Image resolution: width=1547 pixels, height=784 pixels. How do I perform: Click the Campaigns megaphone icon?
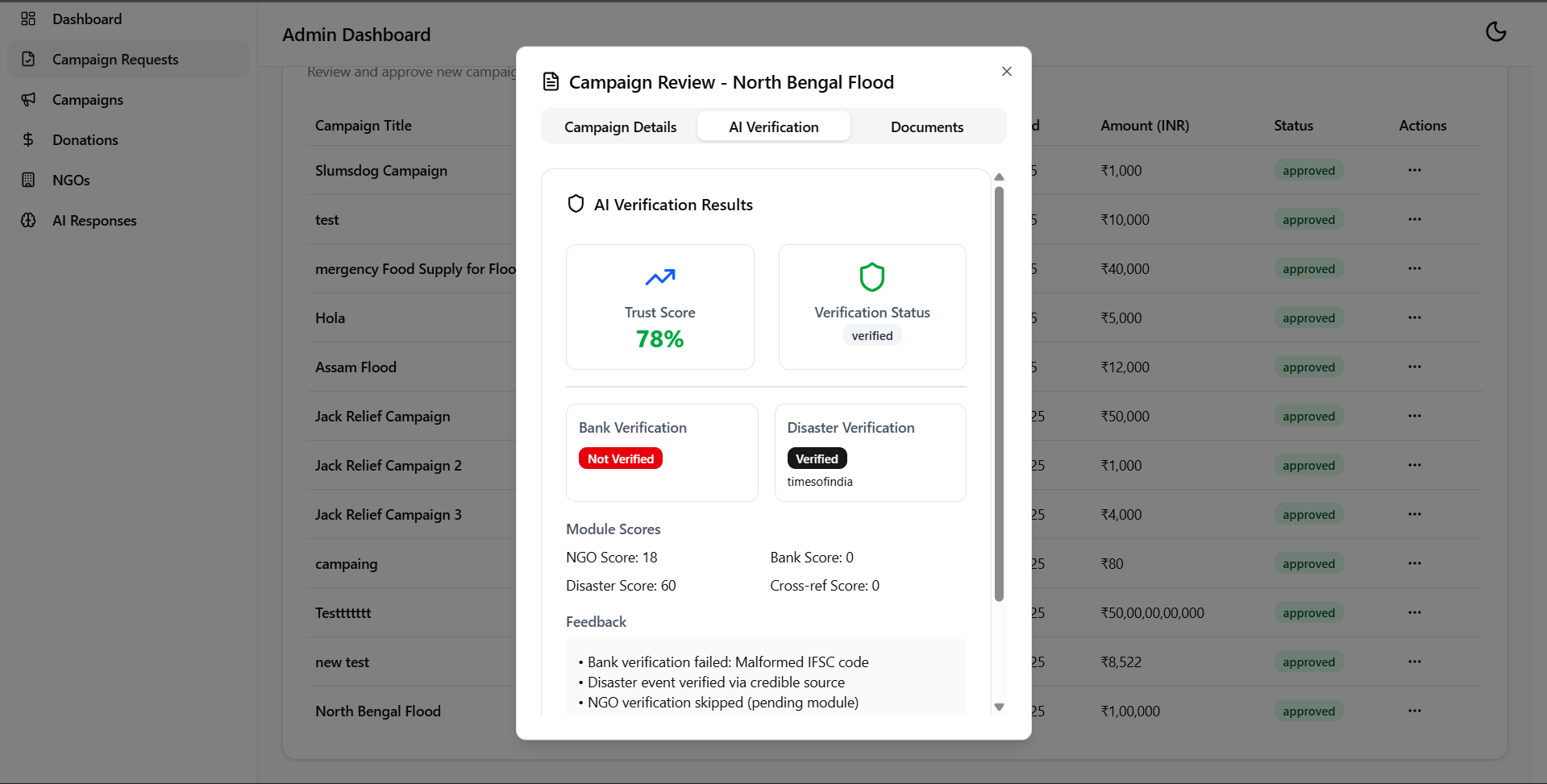pos(28,99)
